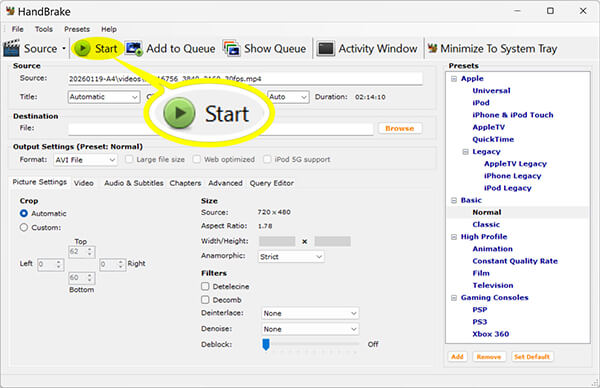Select Automatic crop radio button
The height and width of the screenshot is (388, 600).
tap(24, 213)
